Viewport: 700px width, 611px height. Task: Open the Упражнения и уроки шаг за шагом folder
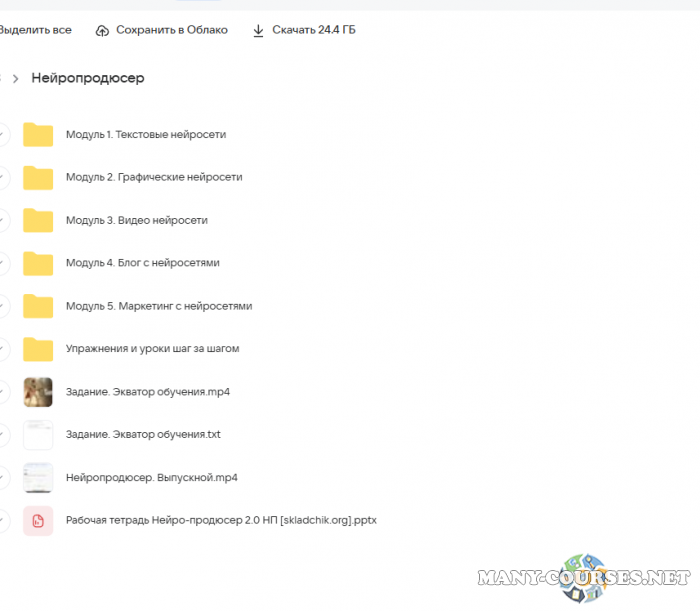[x=152, y=349]
